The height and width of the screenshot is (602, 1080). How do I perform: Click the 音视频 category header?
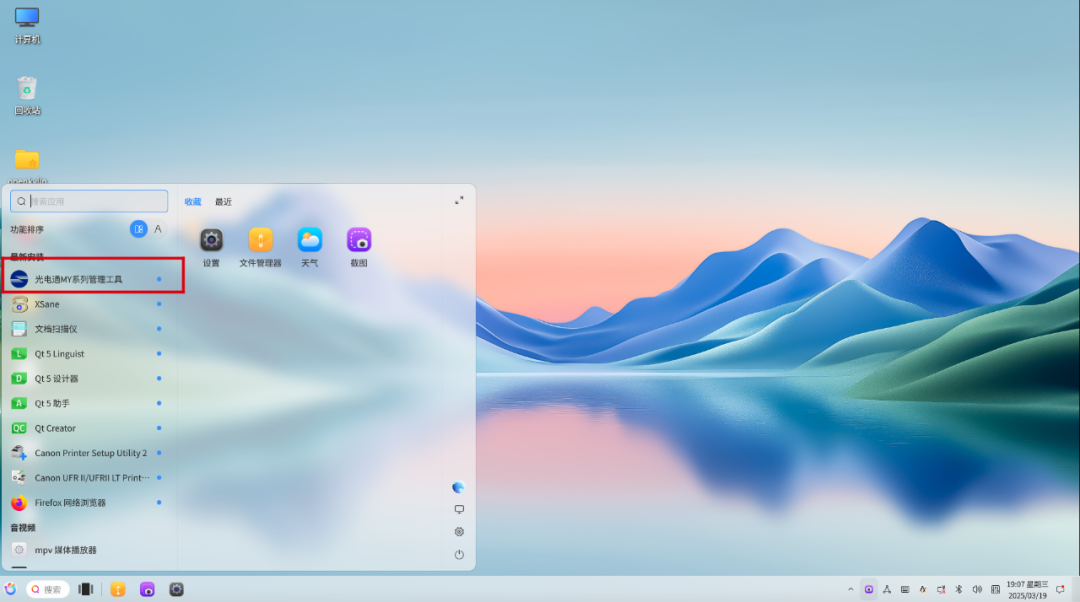[x=23, y=528]
